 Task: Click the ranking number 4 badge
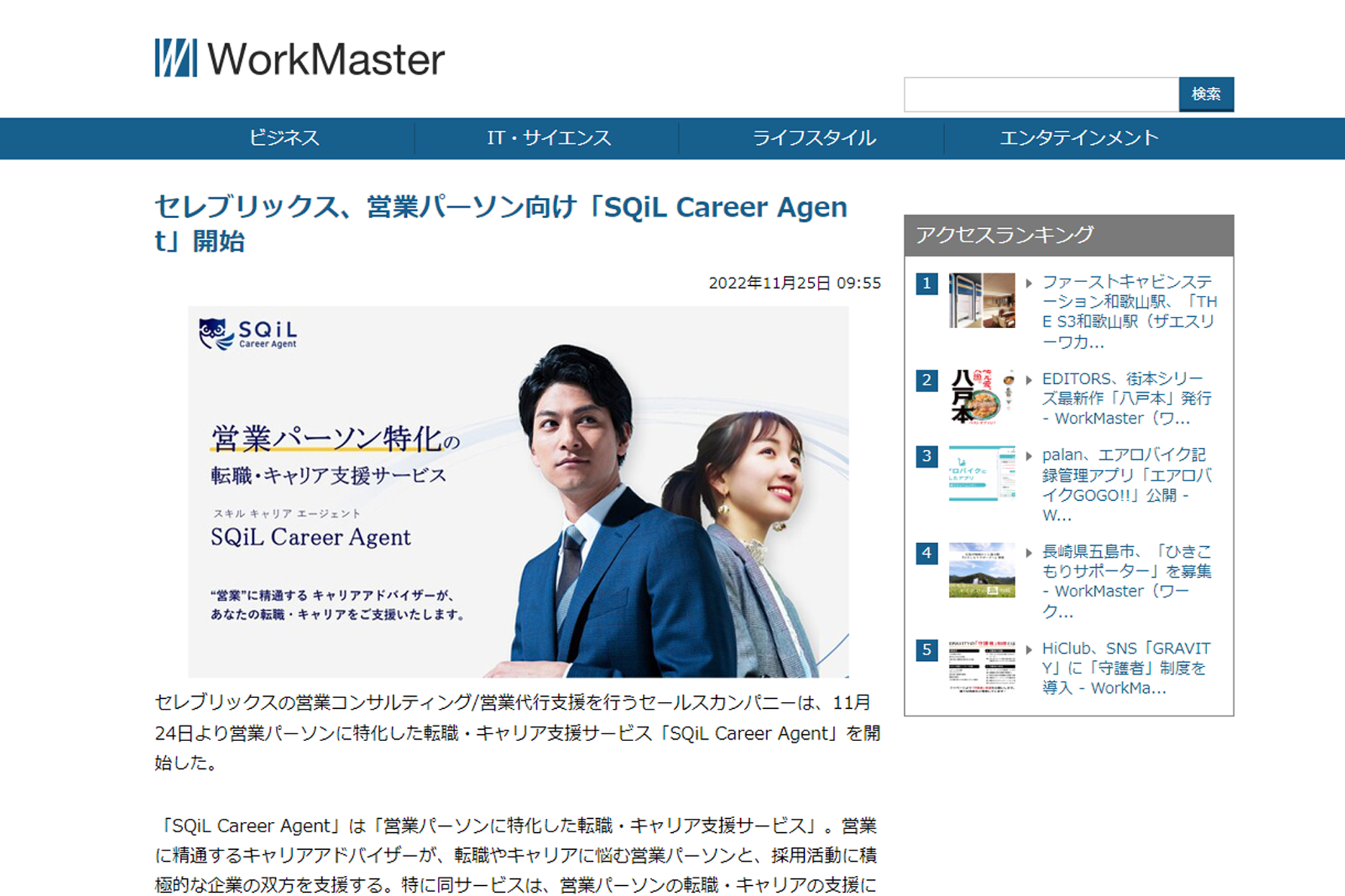(x=927, y=553)
